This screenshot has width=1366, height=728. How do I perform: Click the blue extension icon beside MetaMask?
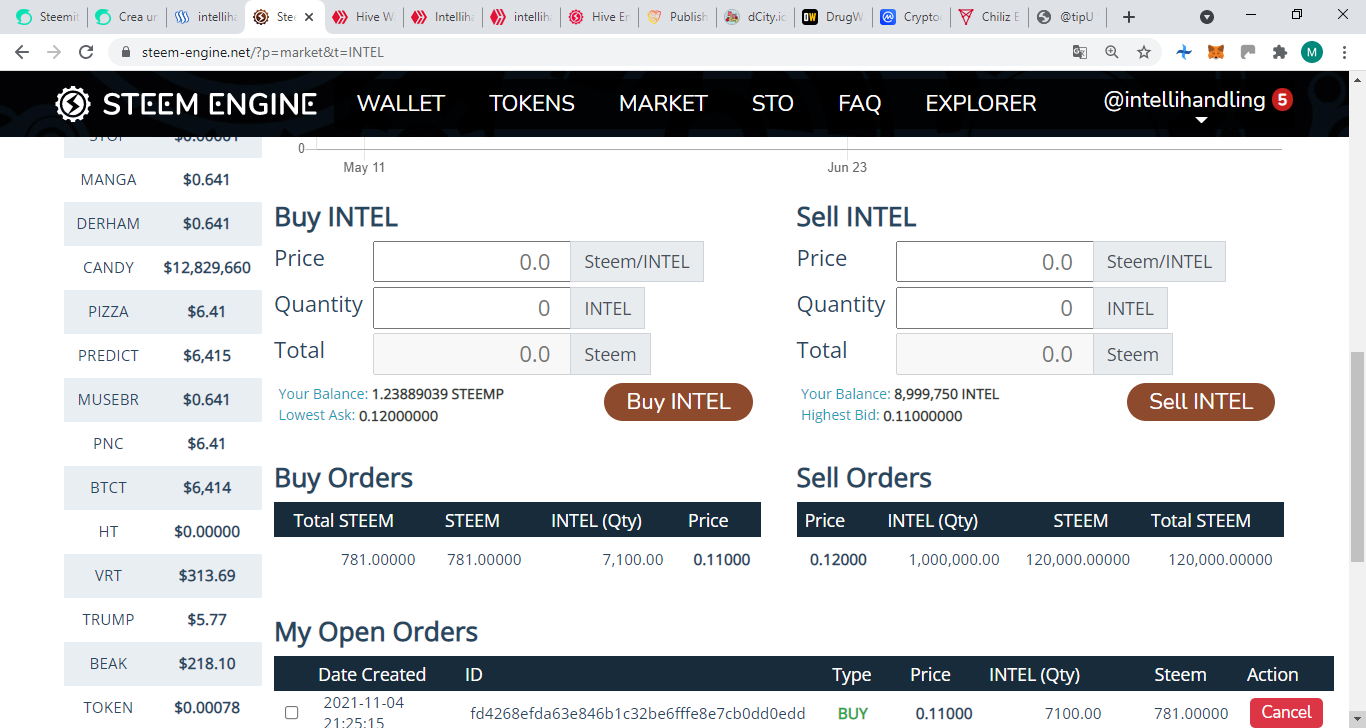click(1184, 52)
